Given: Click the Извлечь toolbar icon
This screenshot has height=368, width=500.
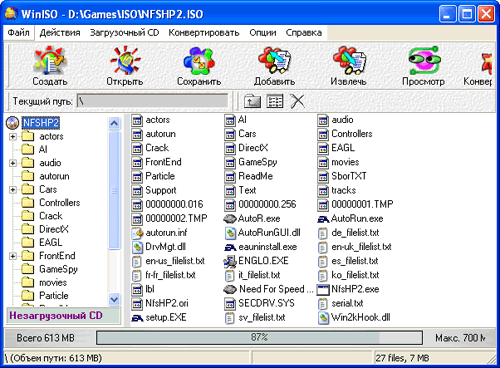Looking at the screenshot, I should pyautogui.click(x=349, y=60).
